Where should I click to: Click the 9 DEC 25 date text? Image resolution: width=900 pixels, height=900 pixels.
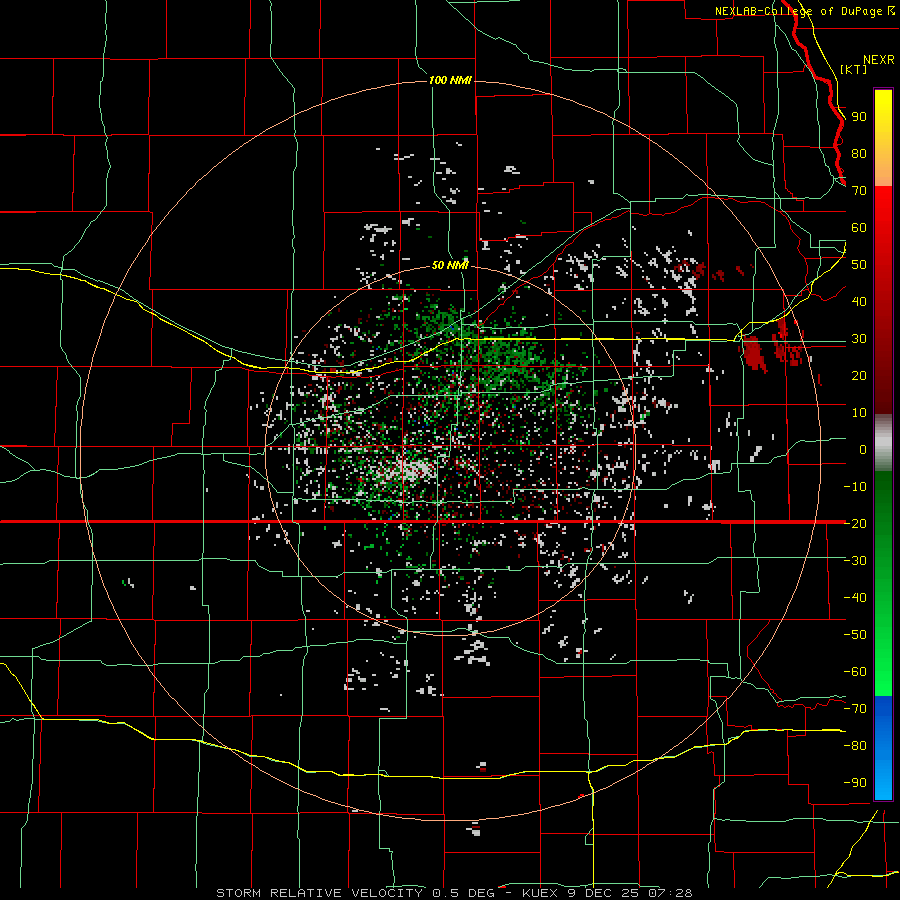pos(602,893)
